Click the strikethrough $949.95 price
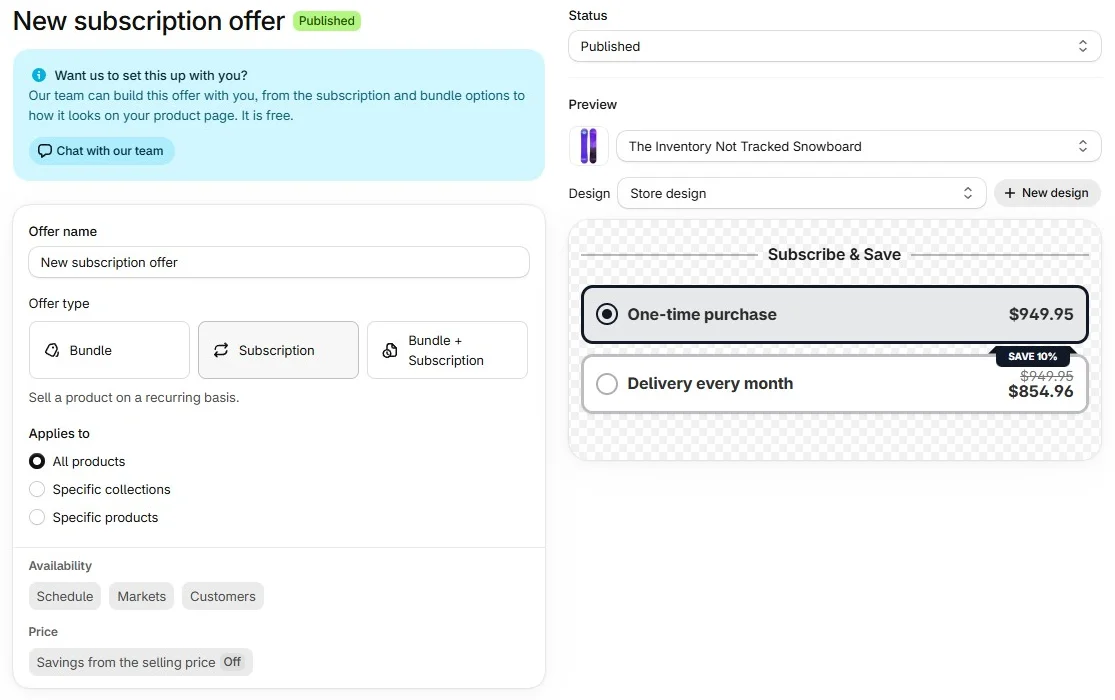Viewport: 1115px width, 700px height. pos(1046,376)
